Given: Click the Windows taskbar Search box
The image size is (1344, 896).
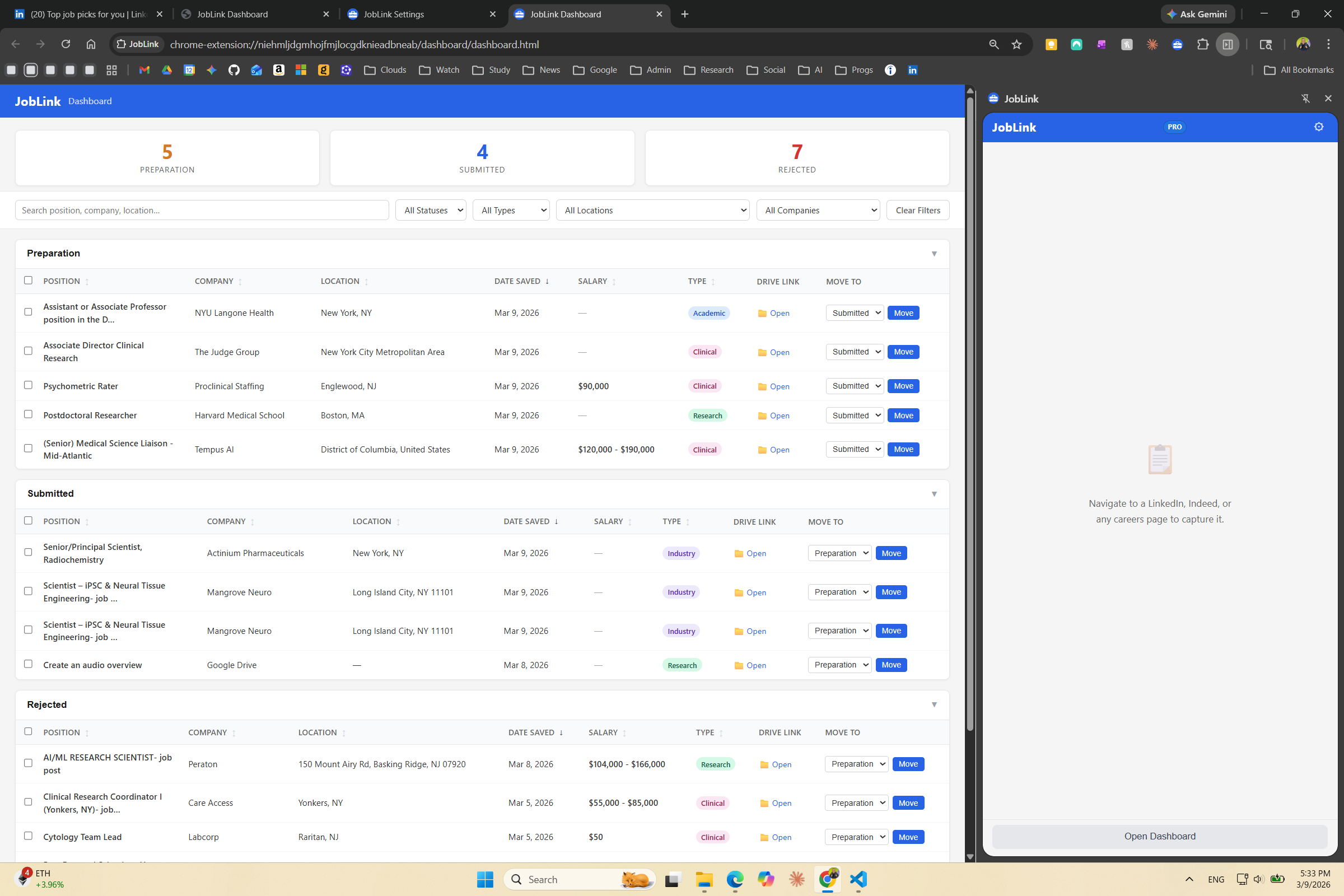Looking at the screenshot, I should (x=579, y=879).
